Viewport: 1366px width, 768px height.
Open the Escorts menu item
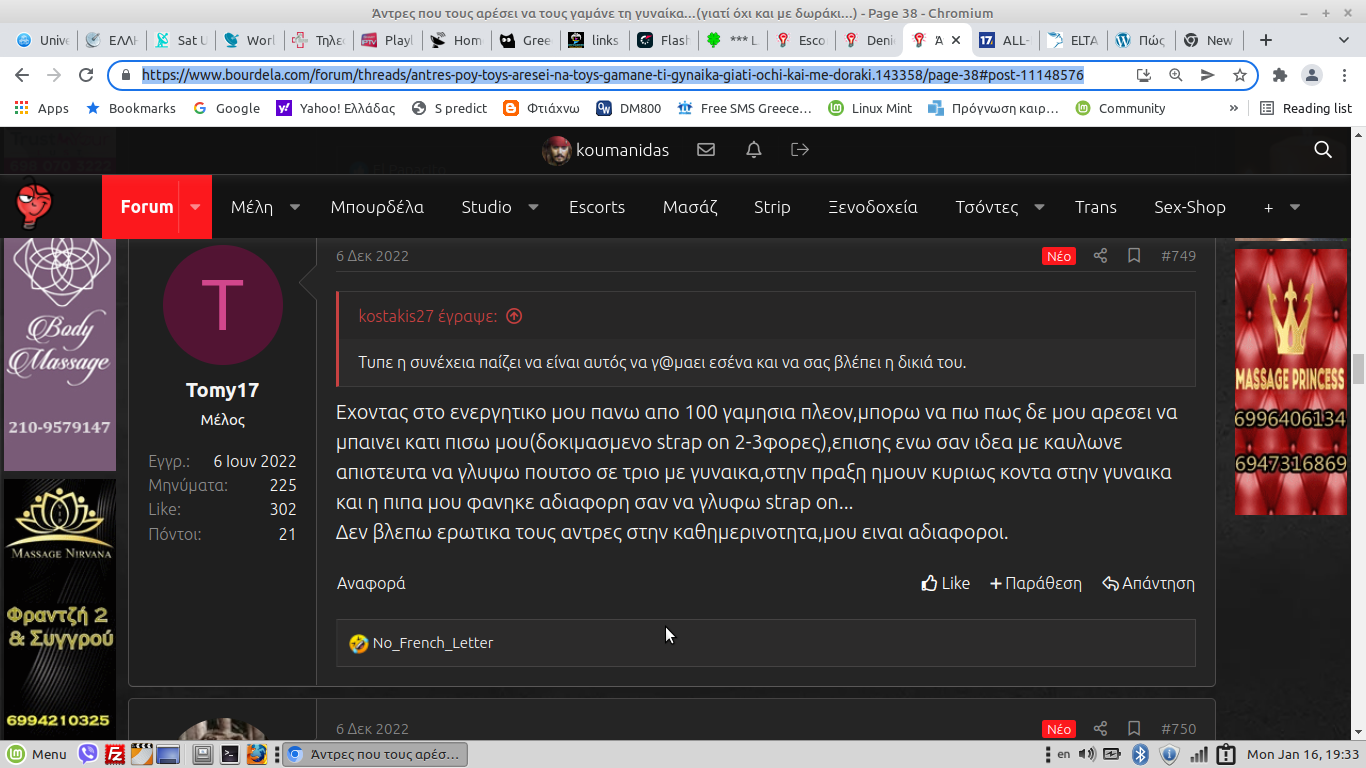click(x=597, y=207)
